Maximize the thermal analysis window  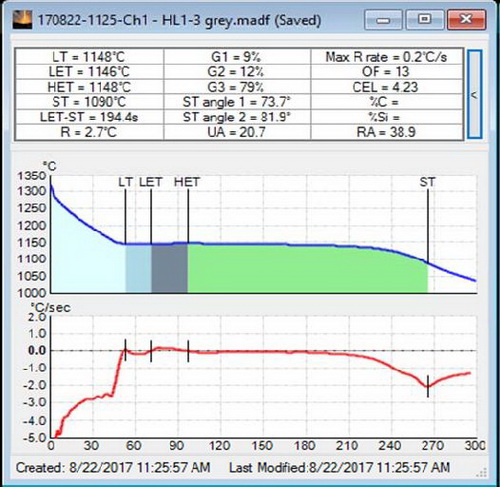coord(424,20)
